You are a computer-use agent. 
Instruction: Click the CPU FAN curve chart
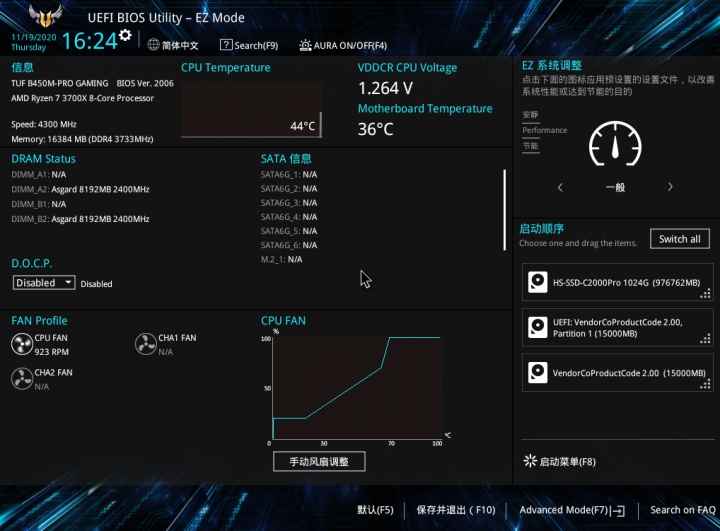click(357, 388)
